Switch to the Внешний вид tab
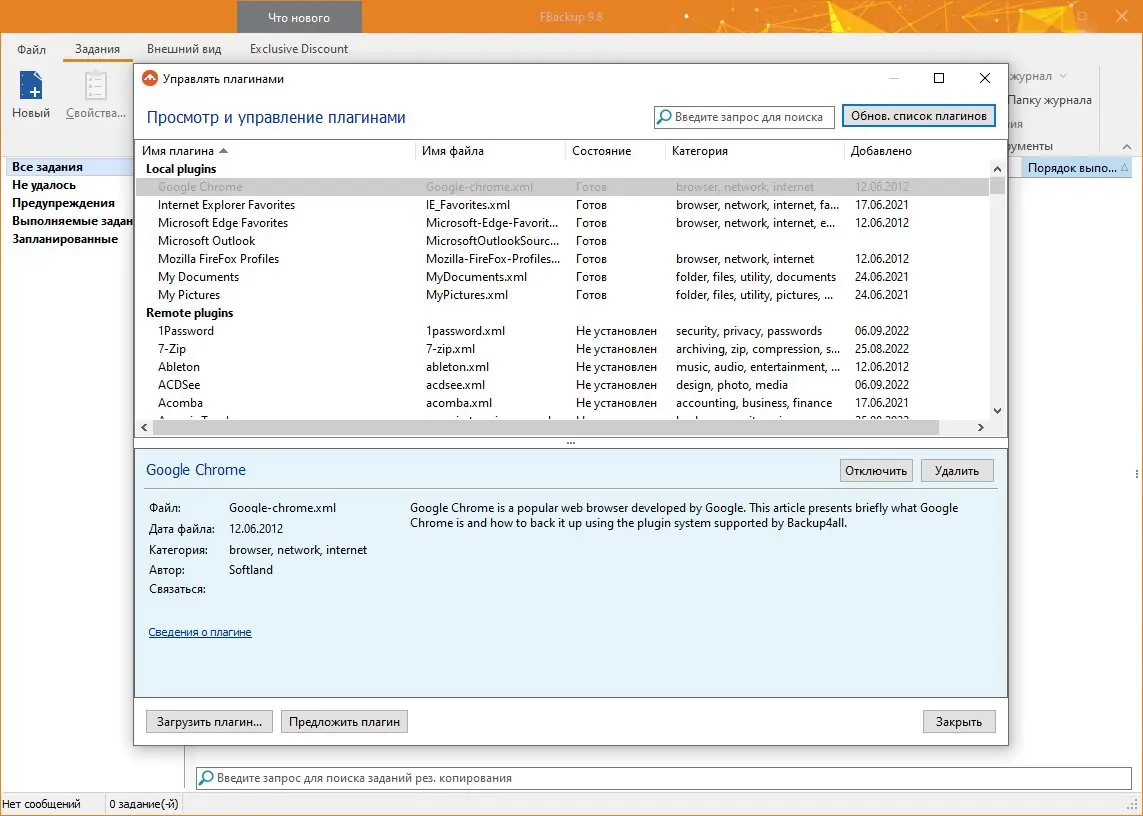This screenshot has width=1143, height=816. 184,49
